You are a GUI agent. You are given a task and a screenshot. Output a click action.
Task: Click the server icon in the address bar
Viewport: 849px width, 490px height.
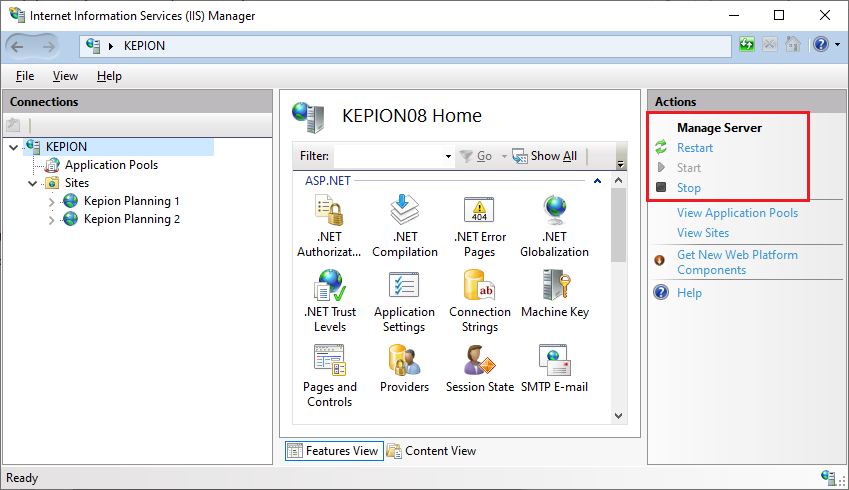tap(93, 46)
